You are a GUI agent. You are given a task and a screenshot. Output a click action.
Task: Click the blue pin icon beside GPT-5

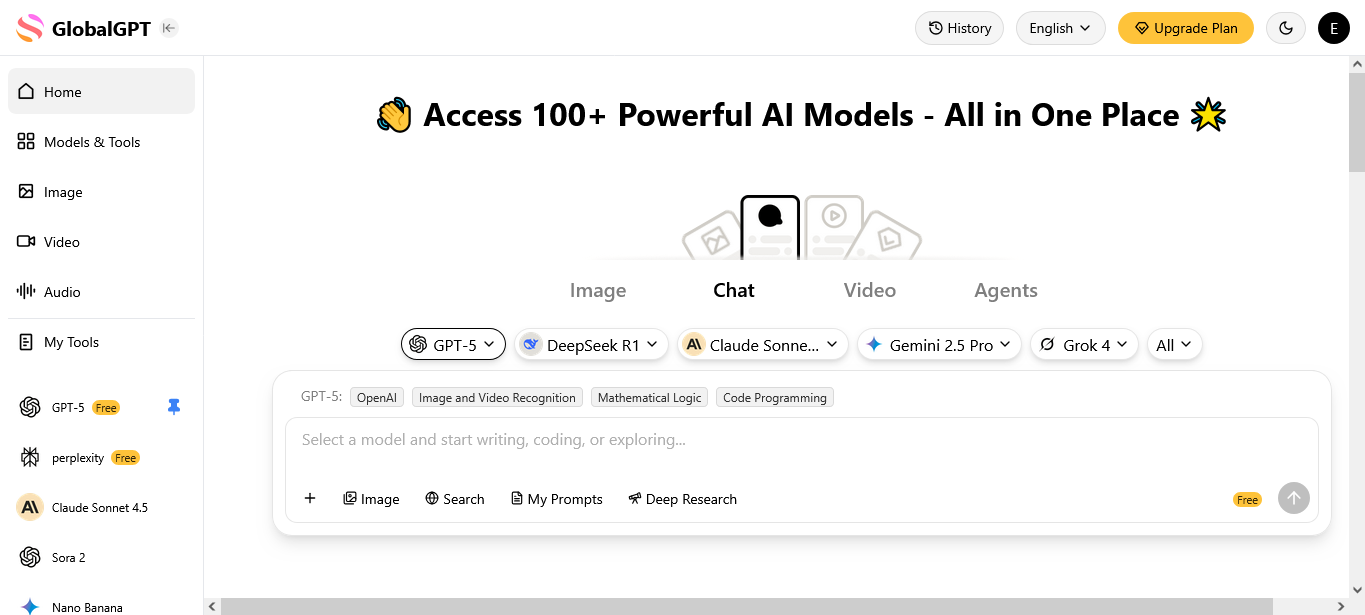(x=174, y=407)
